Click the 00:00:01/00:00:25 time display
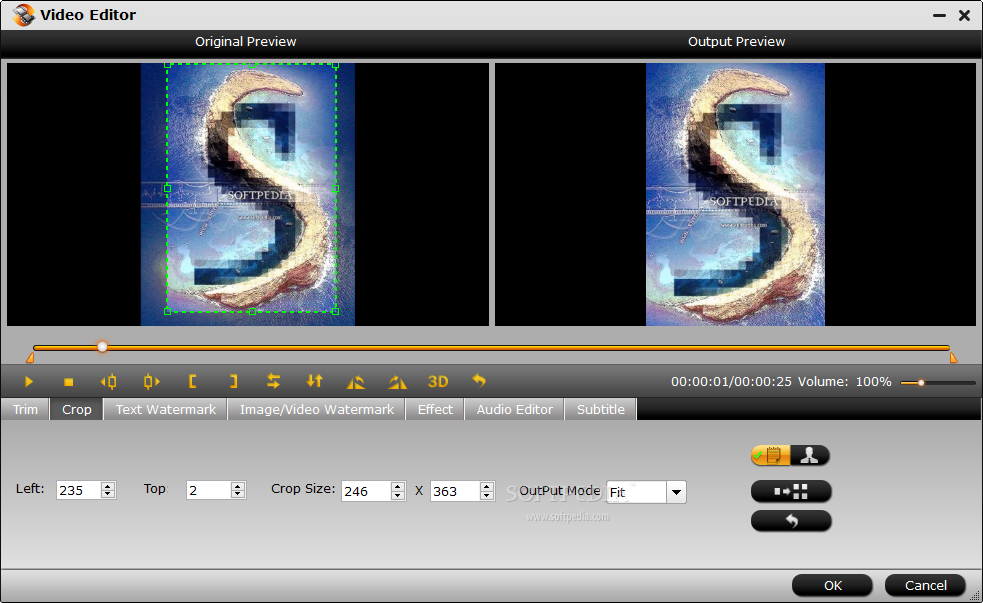Screen dimensions: 983x603 (x=731, y=382)
